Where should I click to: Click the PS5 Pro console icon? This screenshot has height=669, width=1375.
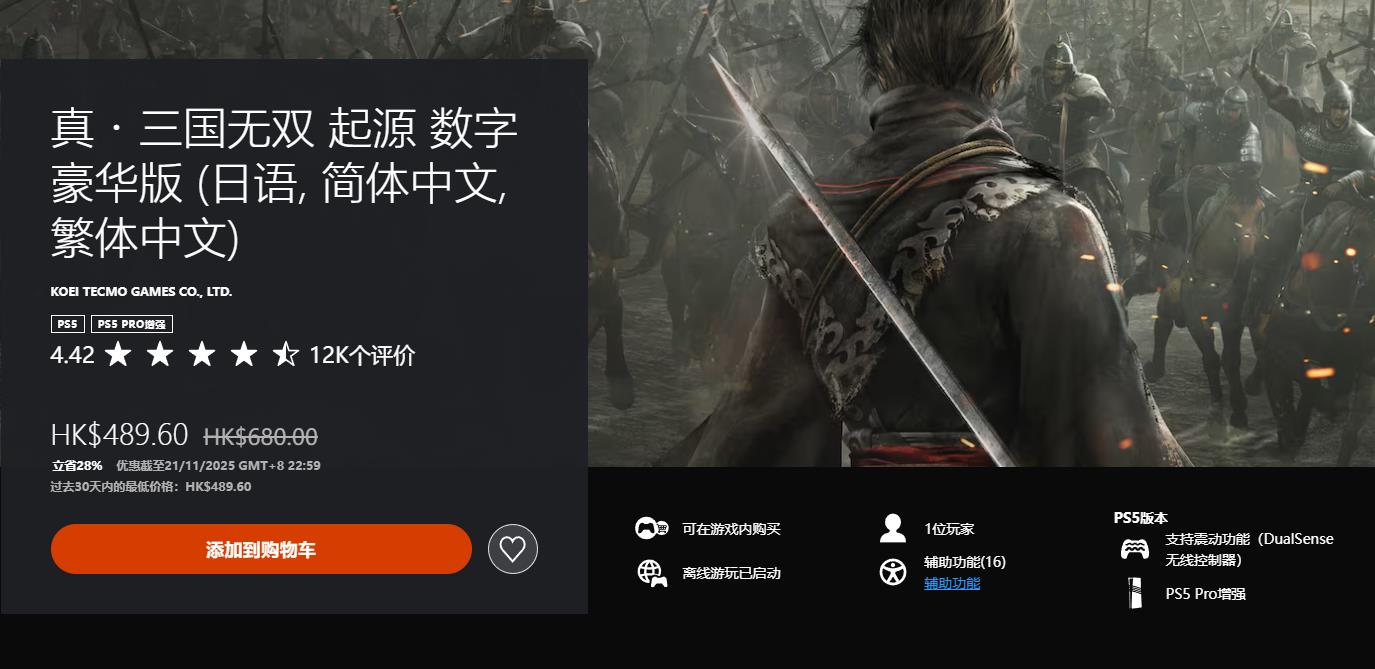tap(1135, 593)
